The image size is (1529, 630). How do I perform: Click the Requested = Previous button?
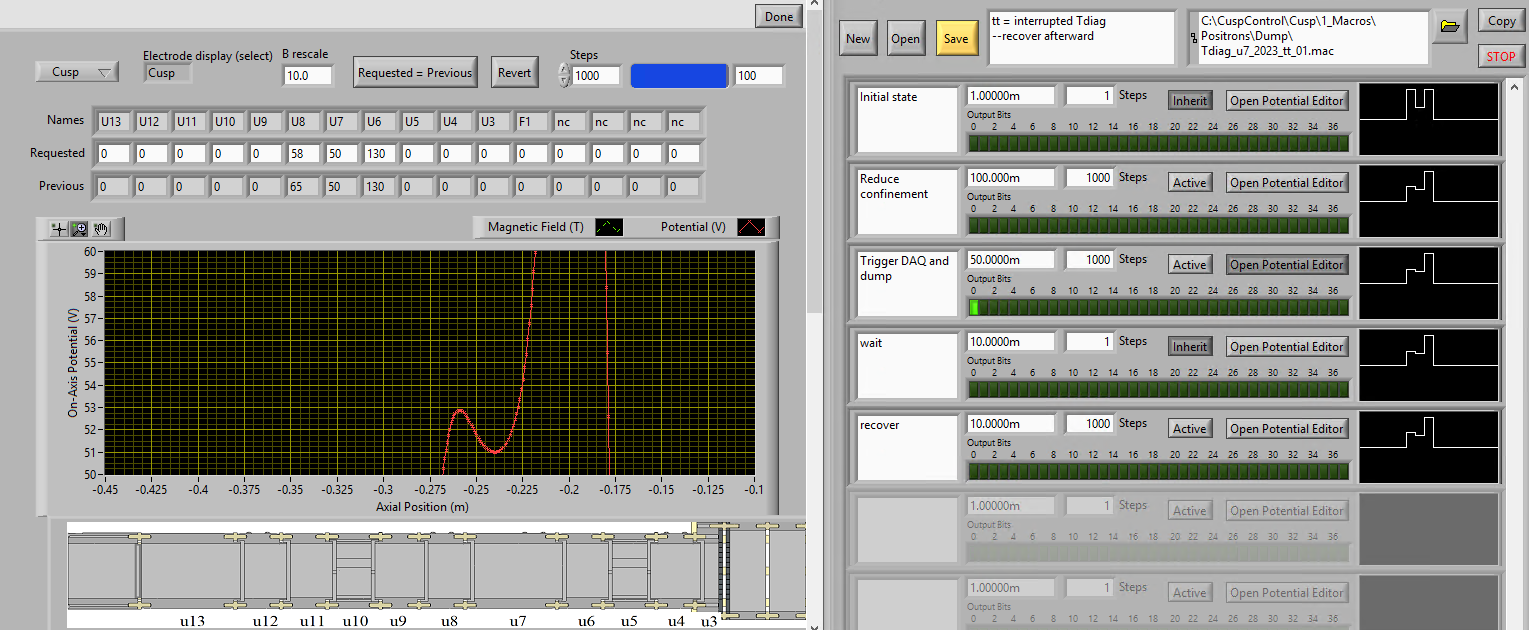coord(414,73)
